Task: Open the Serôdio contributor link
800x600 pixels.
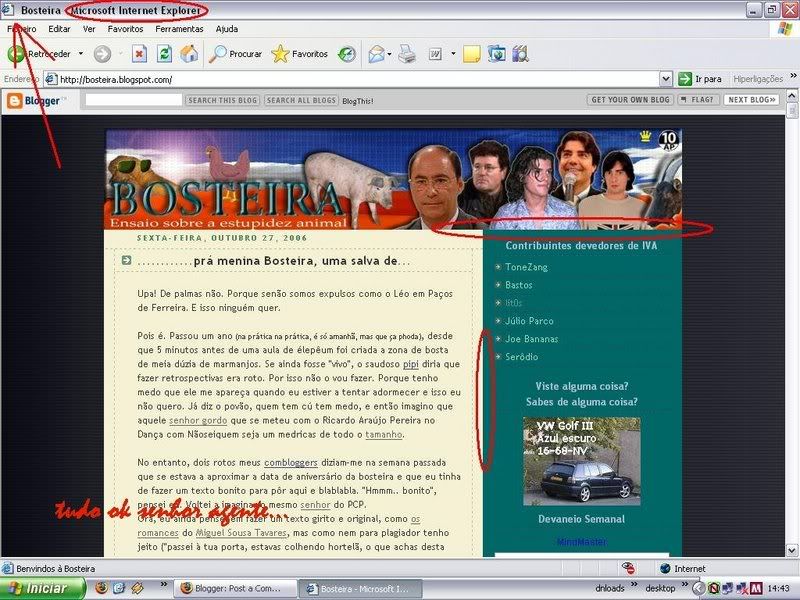Action: (x=521, y=357)
